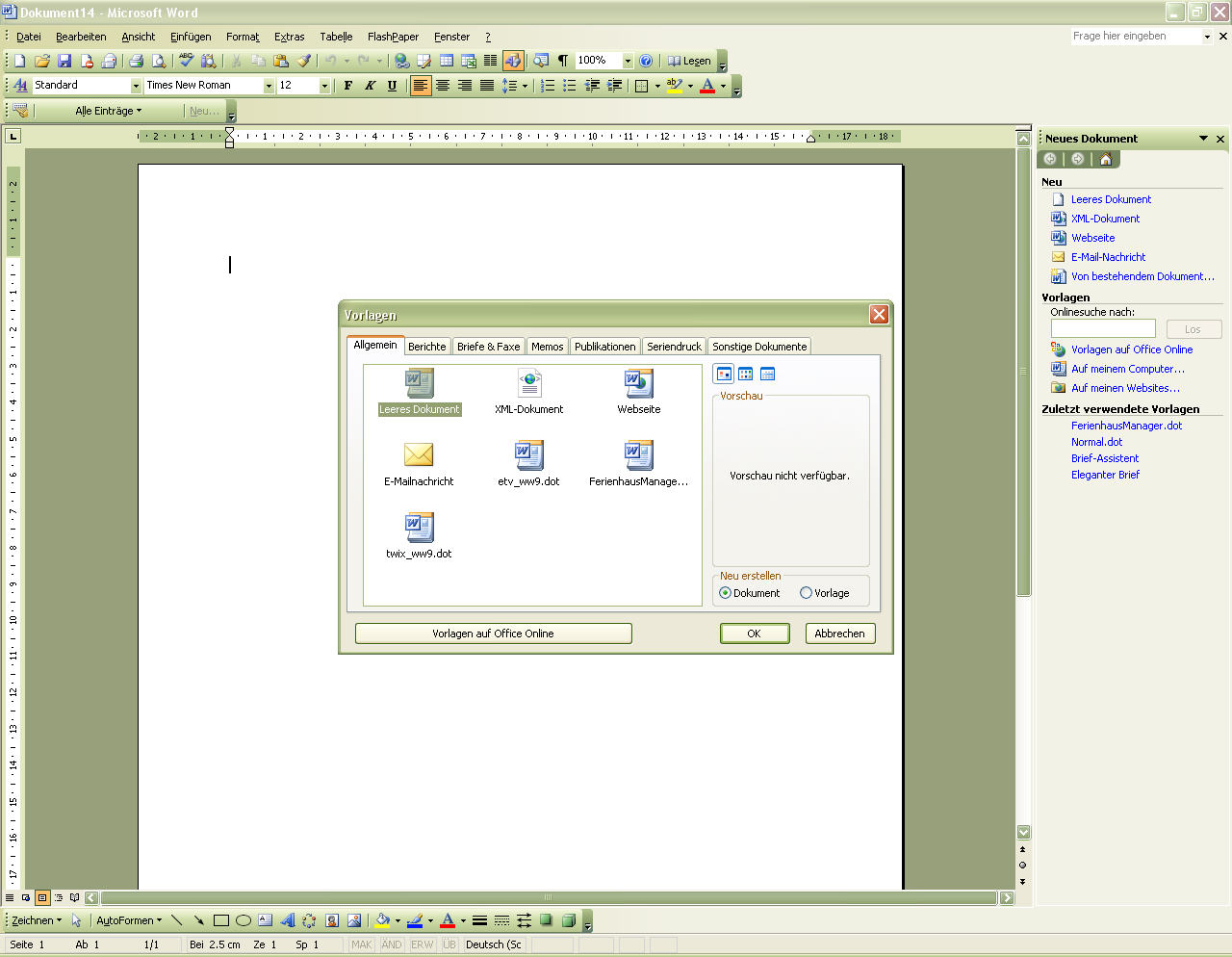Open the FerienhausManager.dot recent template link
The height and width of the screenshot is (957, 1232).
tap(1126, 426)
